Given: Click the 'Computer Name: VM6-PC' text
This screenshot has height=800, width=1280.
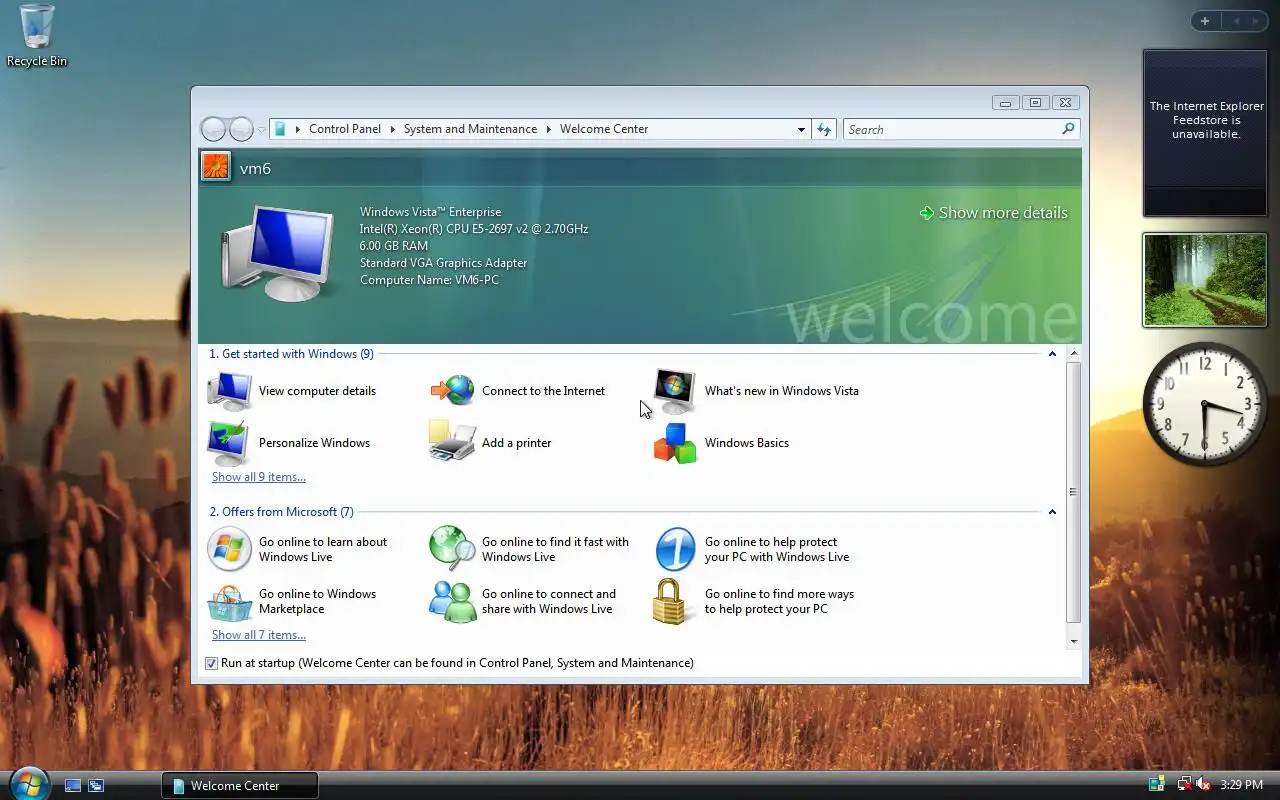Looking at the screenshot, I should pos(429,280).
